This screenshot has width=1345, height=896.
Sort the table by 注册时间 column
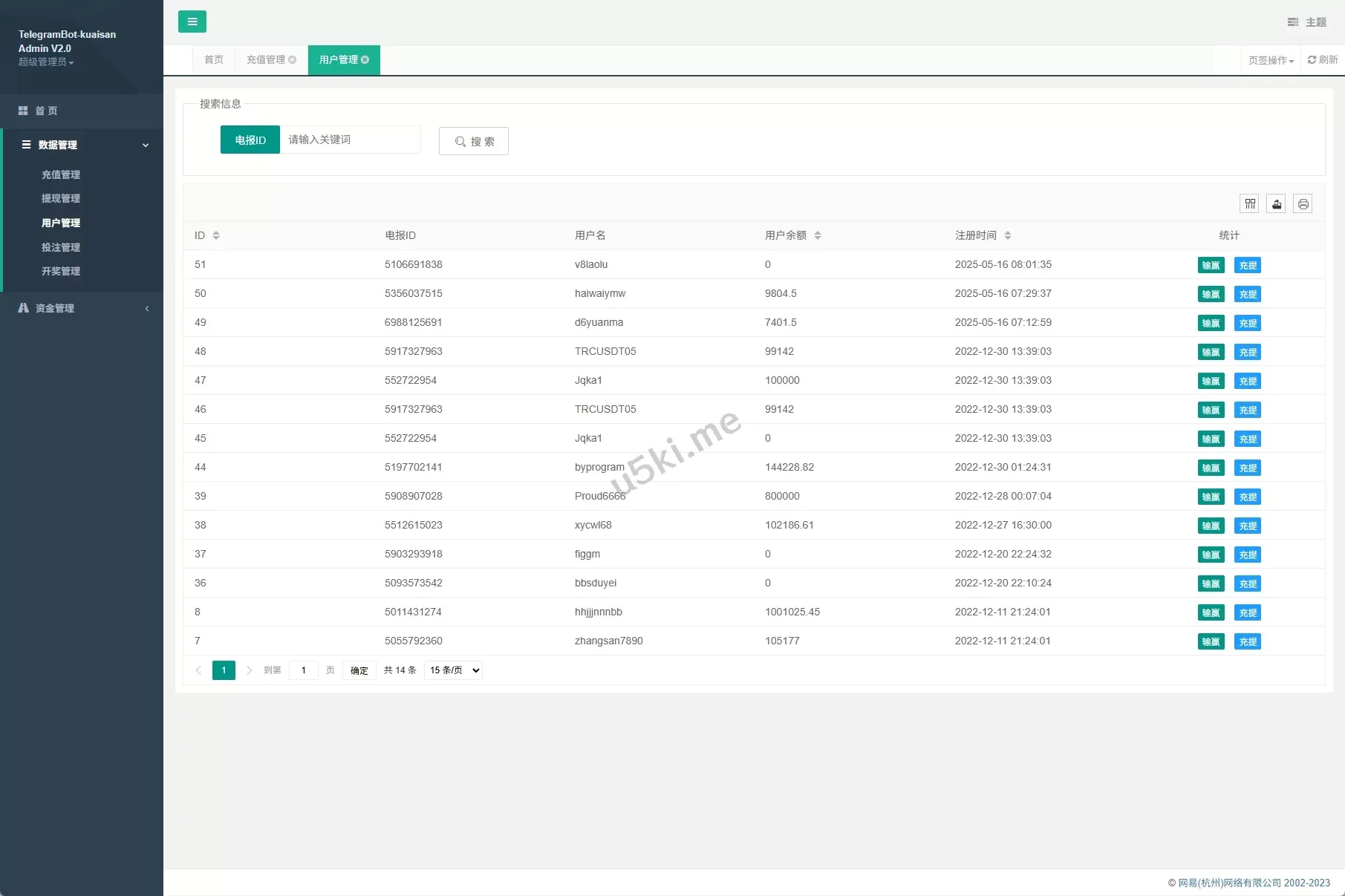point(1008,235)
